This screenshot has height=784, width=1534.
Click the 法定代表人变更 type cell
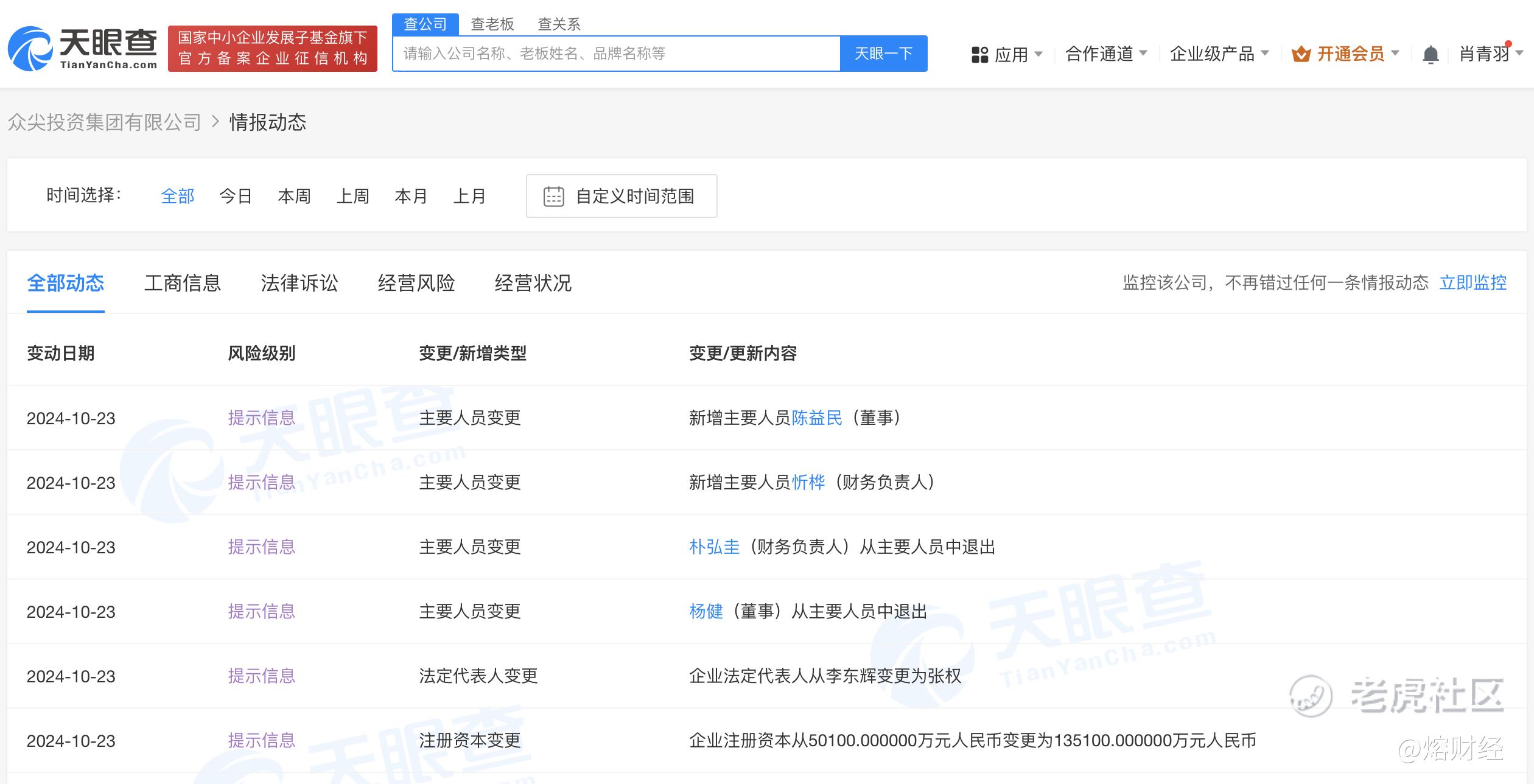pyautogui.click(x=478, y=676)
